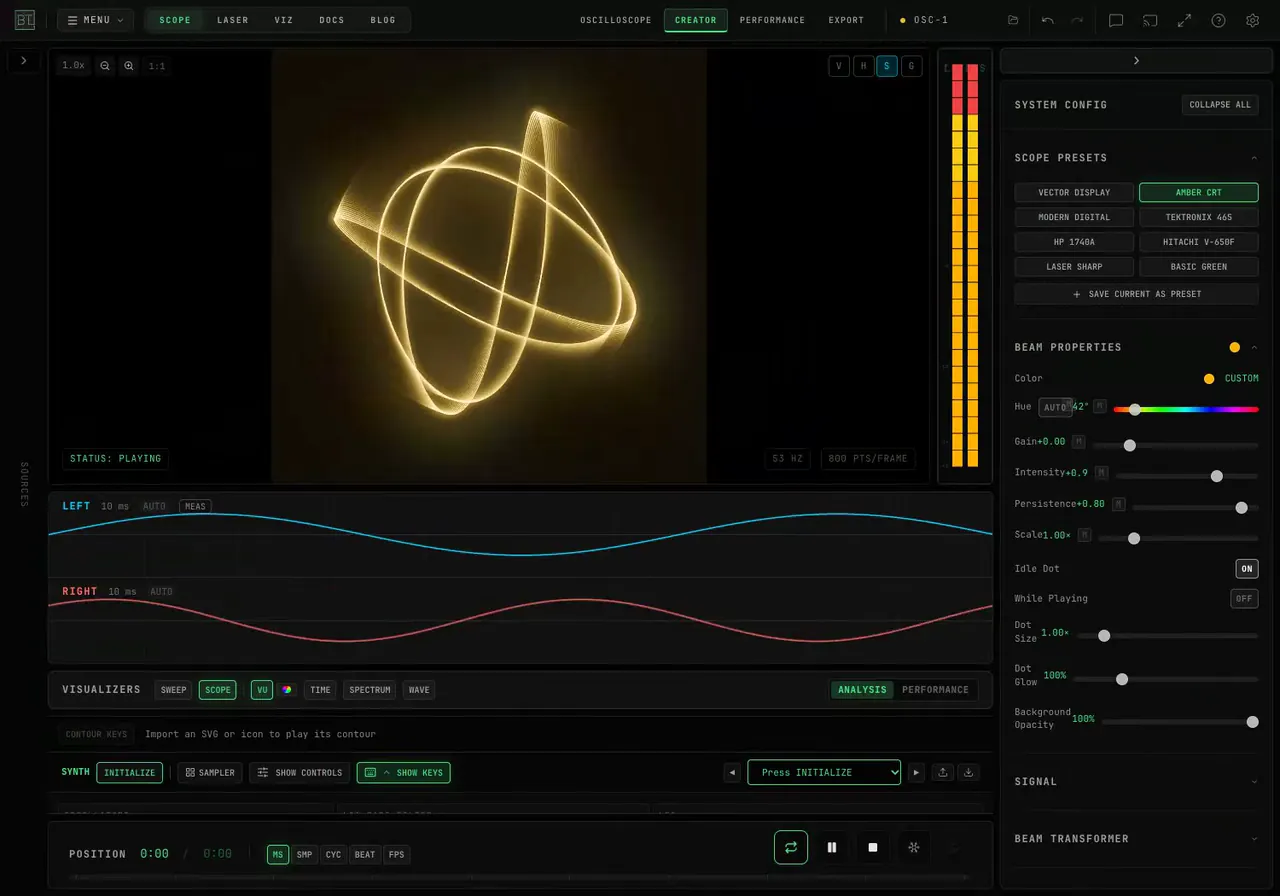Viewport: 1280px width, 896px height.
Task: Click the cast to screen icon
Action: click(x=1150, y=20)
